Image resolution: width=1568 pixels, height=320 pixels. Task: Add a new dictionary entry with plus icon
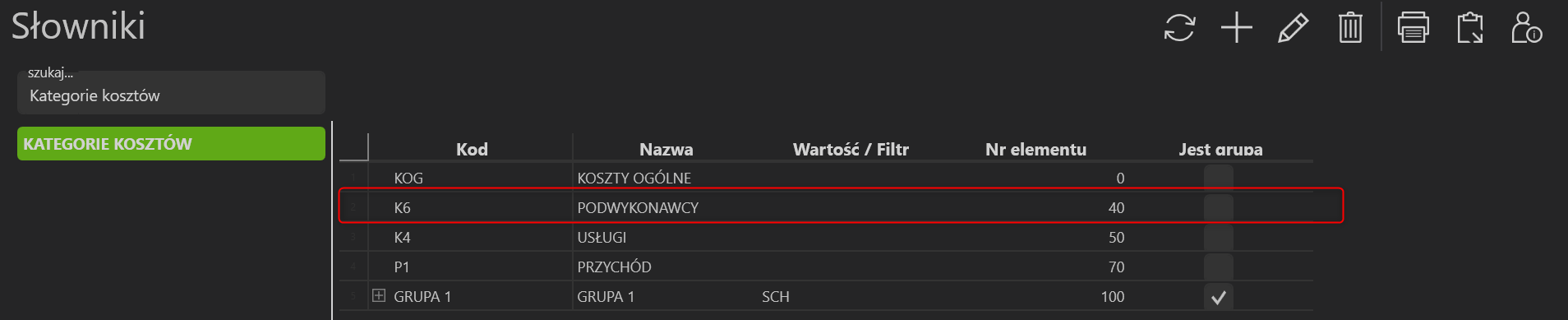[x=1236, y=28]
